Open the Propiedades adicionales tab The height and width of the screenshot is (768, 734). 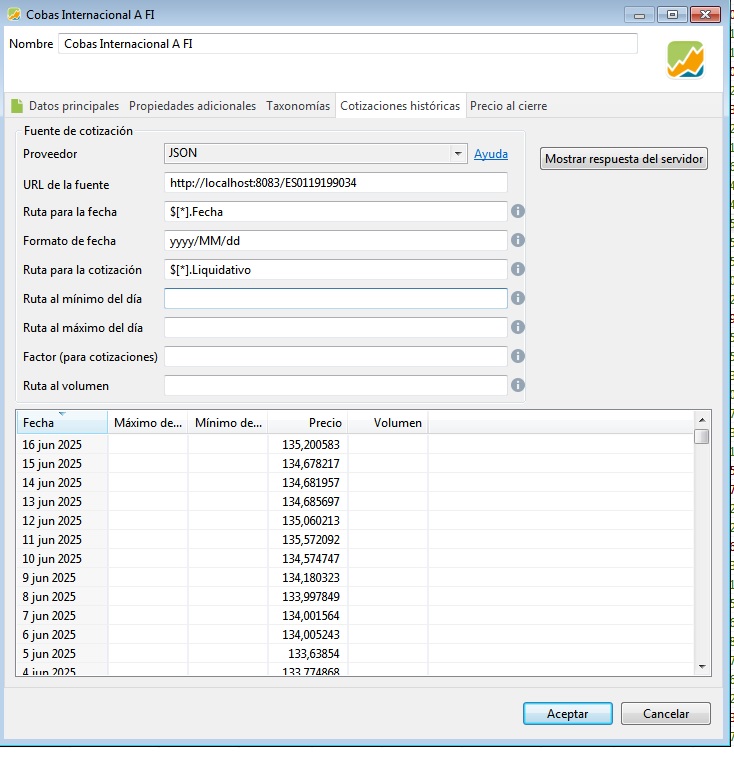point(192,106)
